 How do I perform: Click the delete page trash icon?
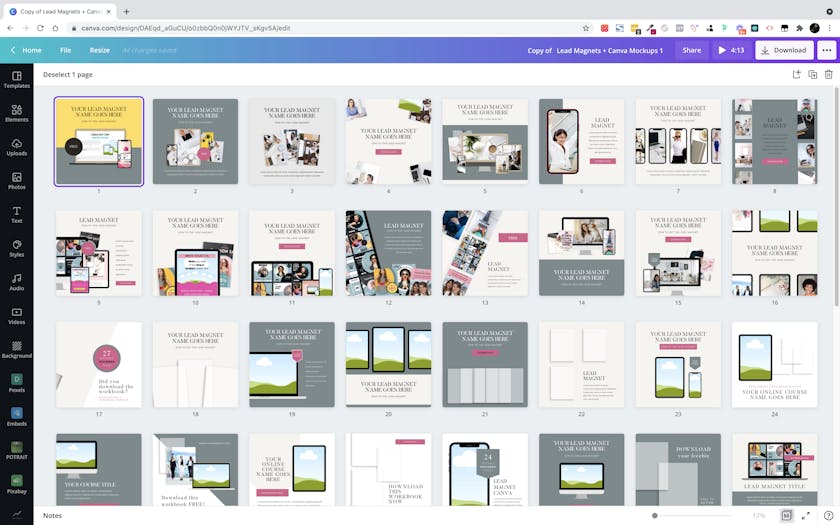[827, 74]
